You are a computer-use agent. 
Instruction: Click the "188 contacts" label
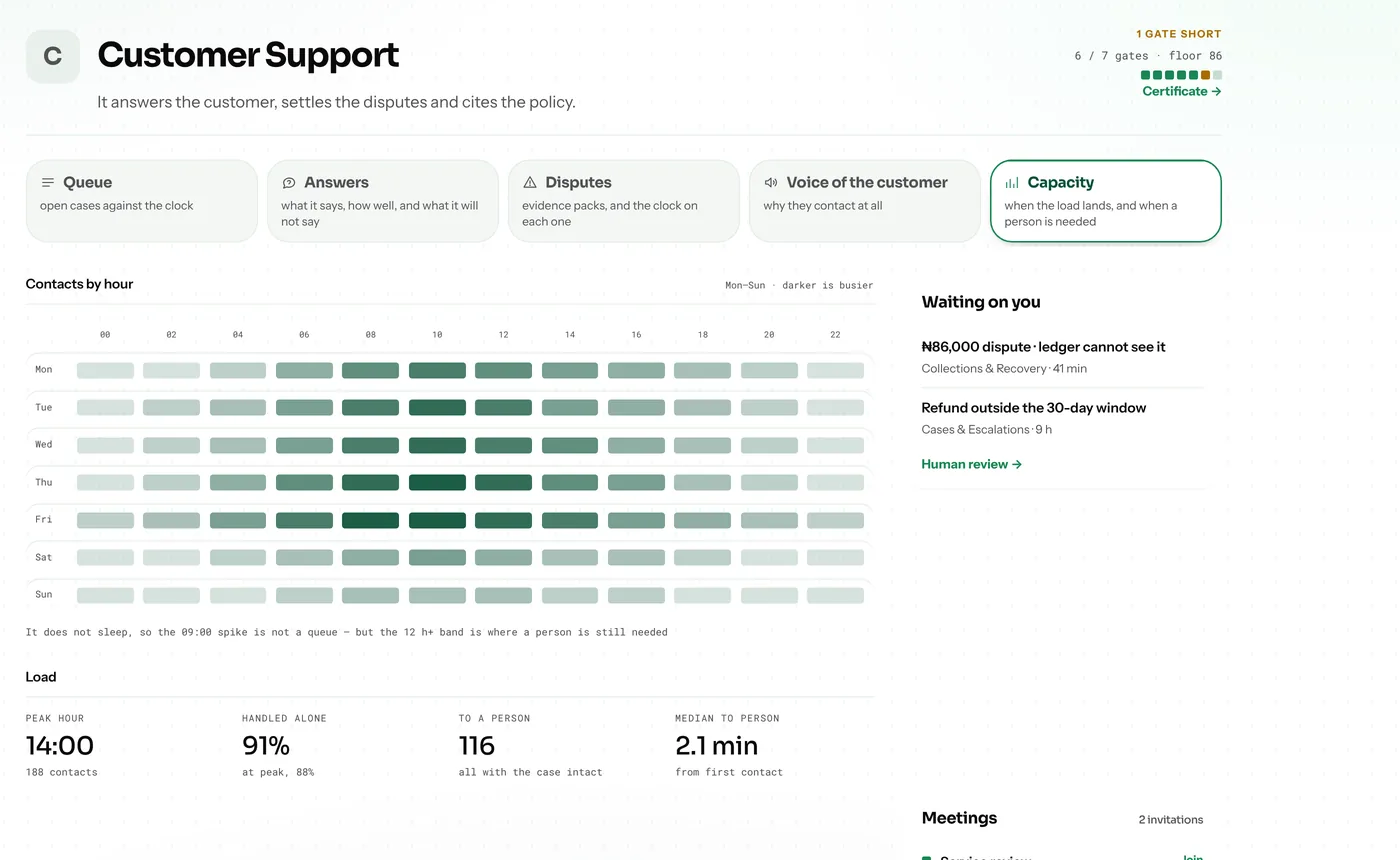click(x=62, y=772)
